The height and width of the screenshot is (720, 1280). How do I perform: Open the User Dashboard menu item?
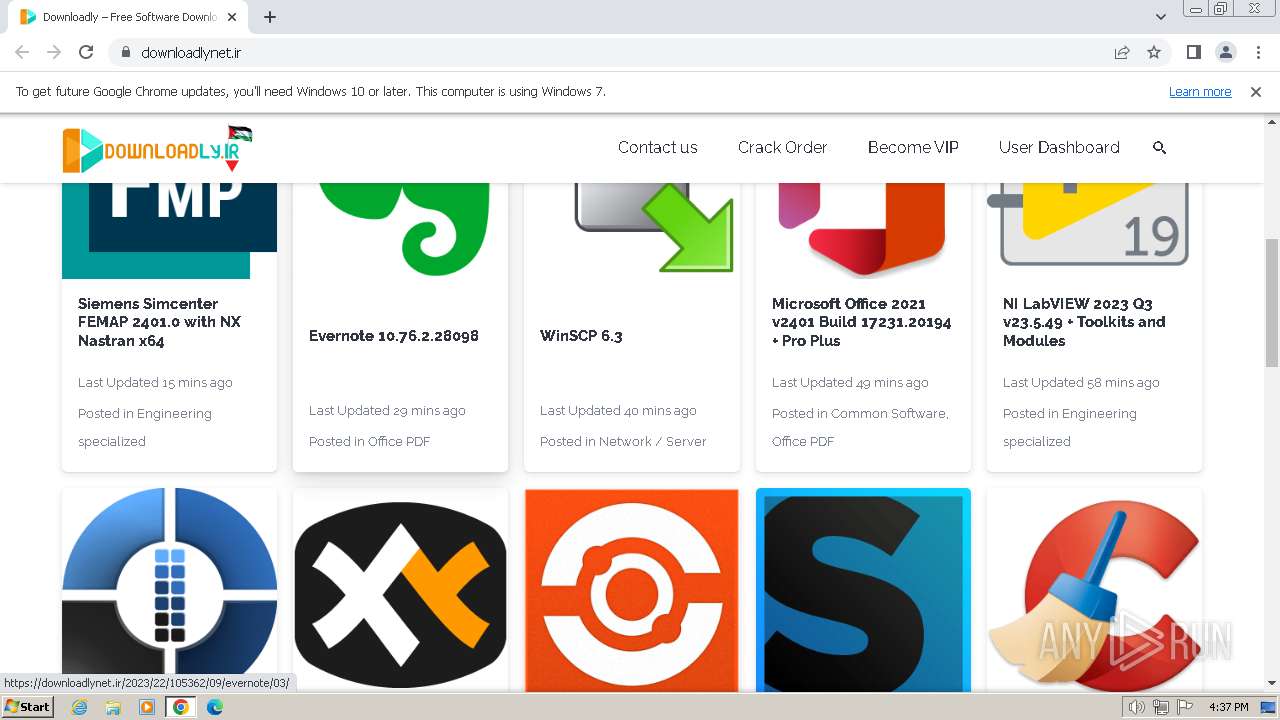1059,147
